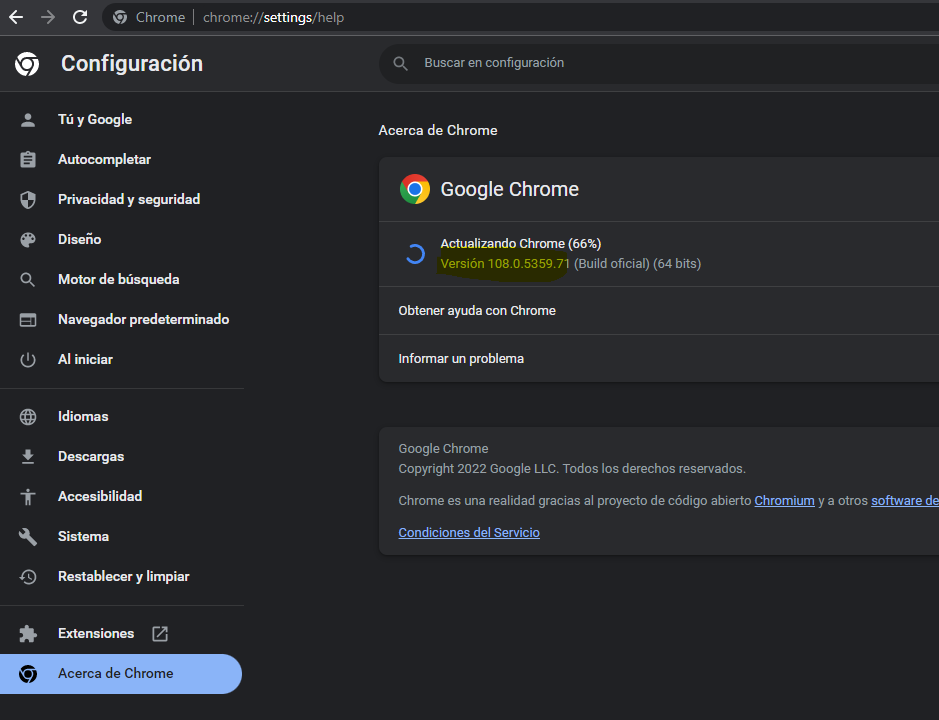Select the Restablecer y limpiar clock icon
This screenshot has height=720, width=939.
tap(28, 576)
